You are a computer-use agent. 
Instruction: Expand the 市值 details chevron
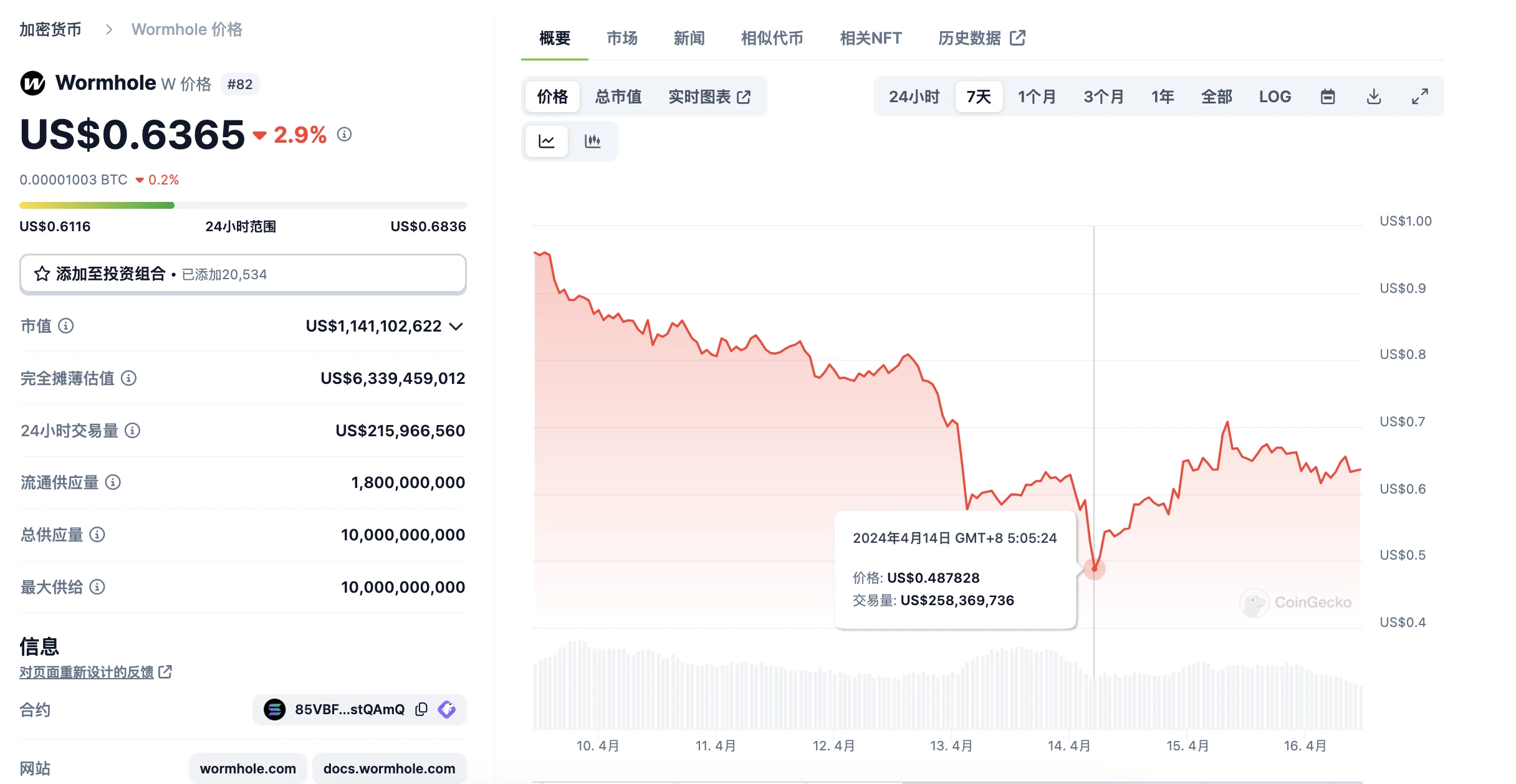[x=457, y=326]
